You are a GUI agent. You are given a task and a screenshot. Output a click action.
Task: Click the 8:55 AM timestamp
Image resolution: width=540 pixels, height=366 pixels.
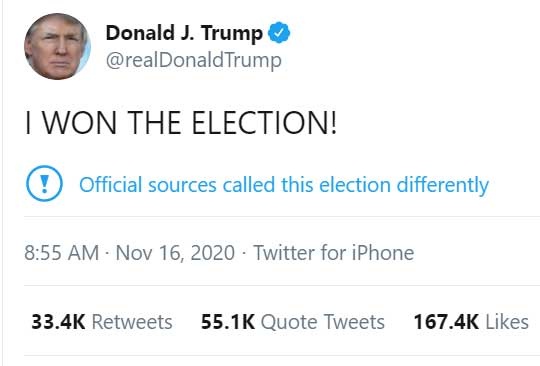(61, 253)
